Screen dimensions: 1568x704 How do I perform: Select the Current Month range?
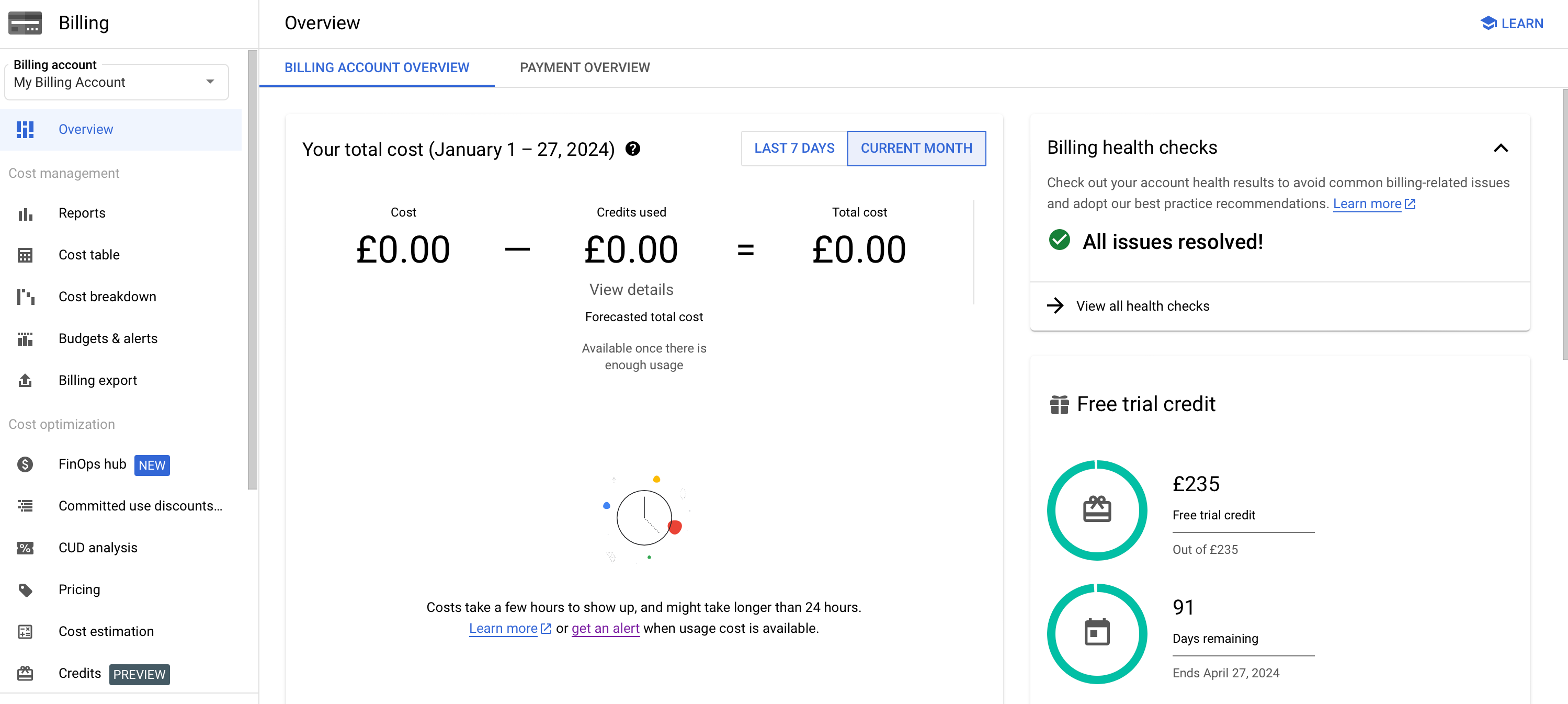tap(917, 149)
